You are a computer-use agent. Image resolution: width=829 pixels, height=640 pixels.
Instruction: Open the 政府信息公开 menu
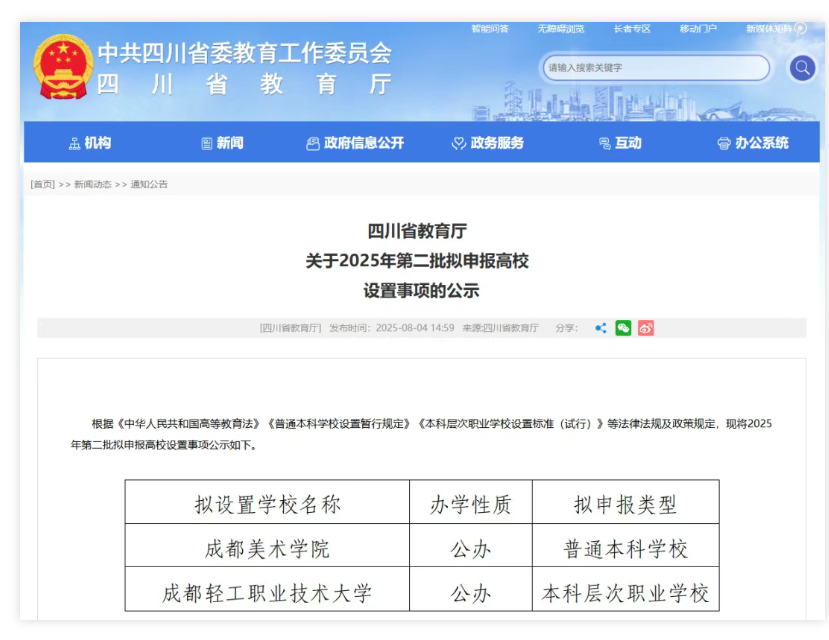[x=355, y=143]
